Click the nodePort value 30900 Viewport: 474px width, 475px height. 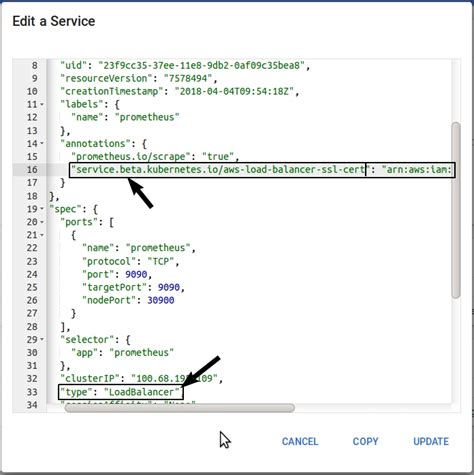(x=161, y=300)
